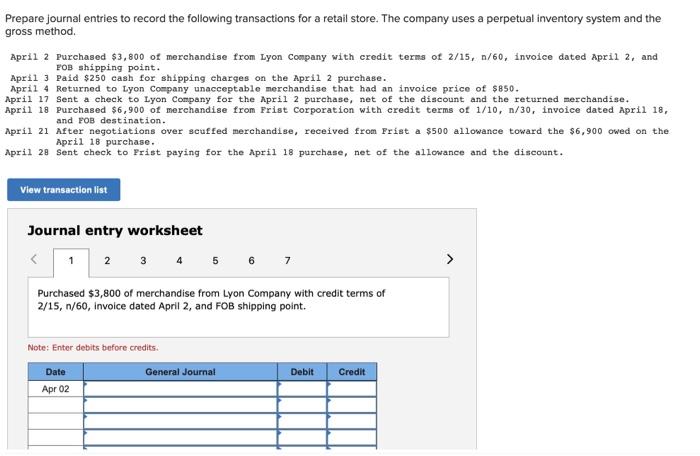
Task: Click Credit field in third journal row
Action: 352,421
